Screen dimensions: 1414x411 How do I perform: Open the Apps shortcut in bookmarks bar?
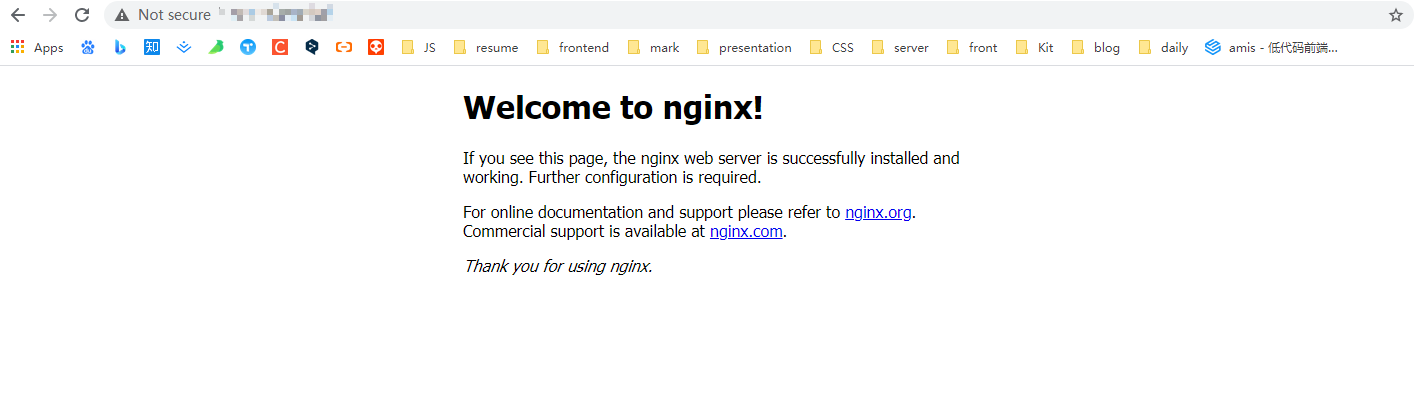[x=37, y=47]
